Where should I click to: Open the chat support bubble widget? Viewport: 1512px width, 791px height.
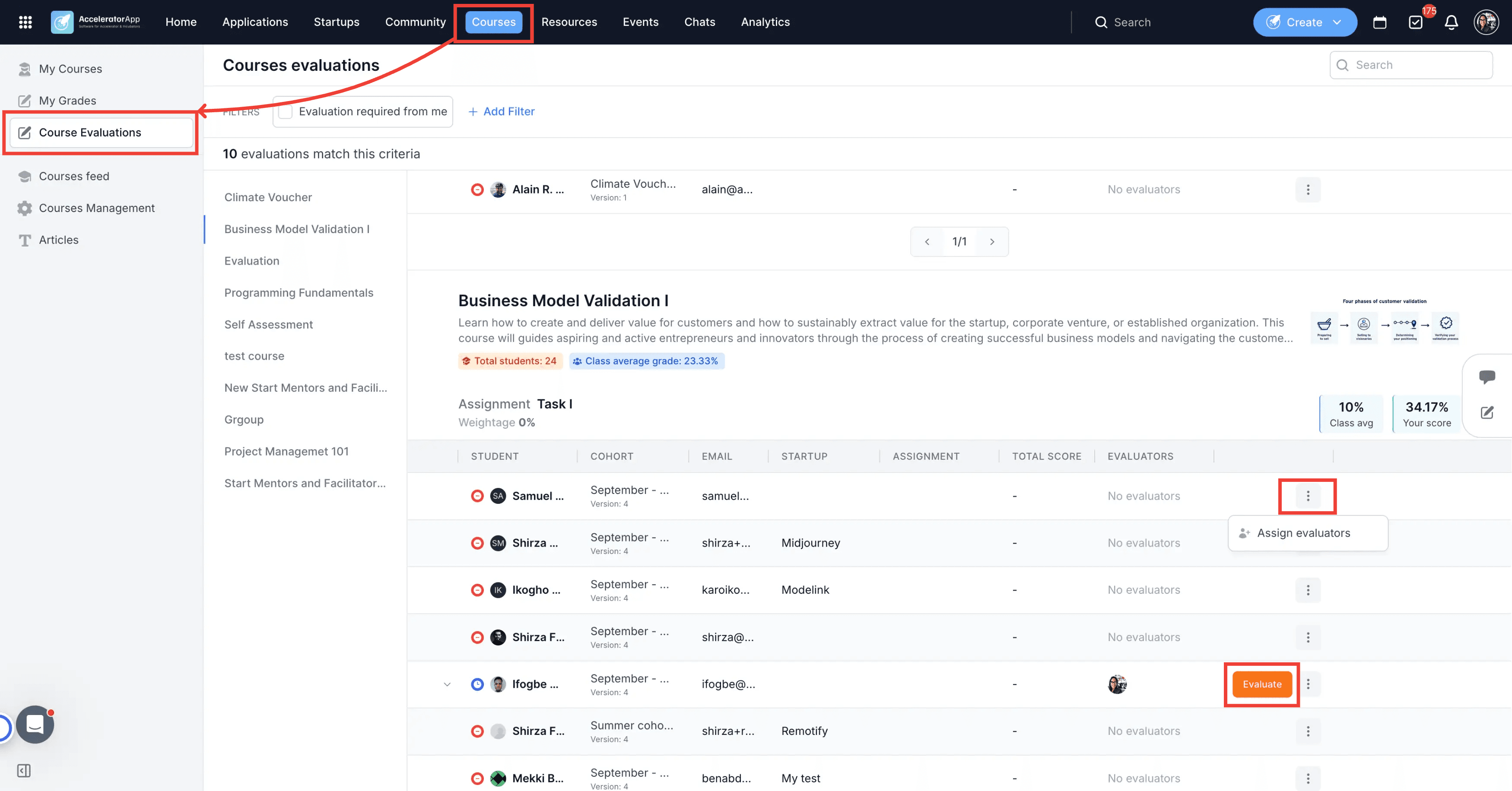coord(35,725)
